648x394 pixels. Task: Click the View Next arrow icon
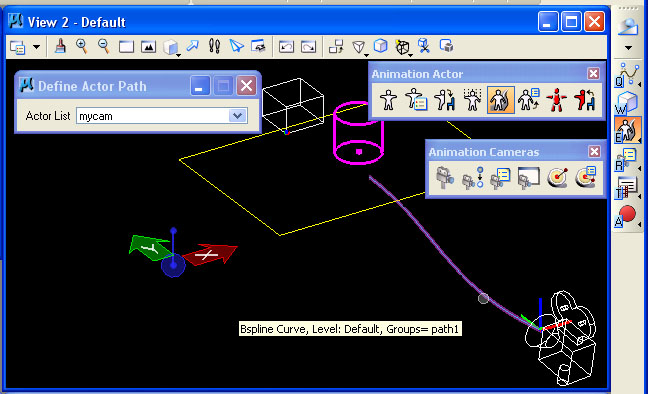308,46
